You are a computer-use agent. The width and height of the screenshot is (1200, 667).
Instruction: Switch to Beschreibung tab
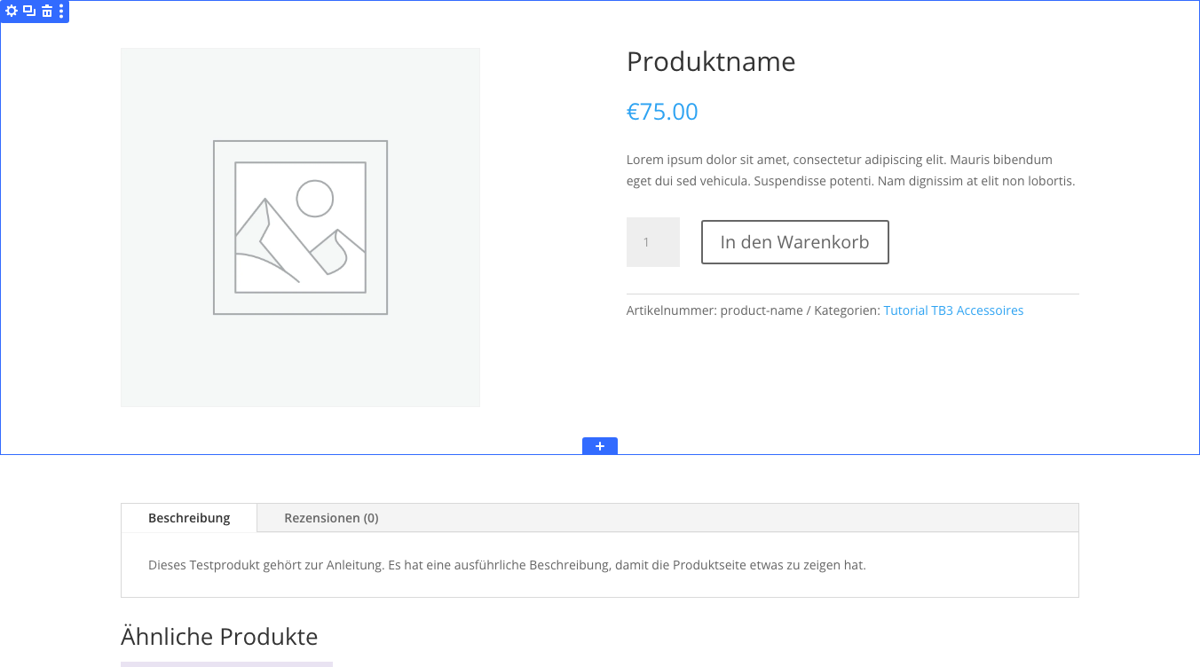189,518
